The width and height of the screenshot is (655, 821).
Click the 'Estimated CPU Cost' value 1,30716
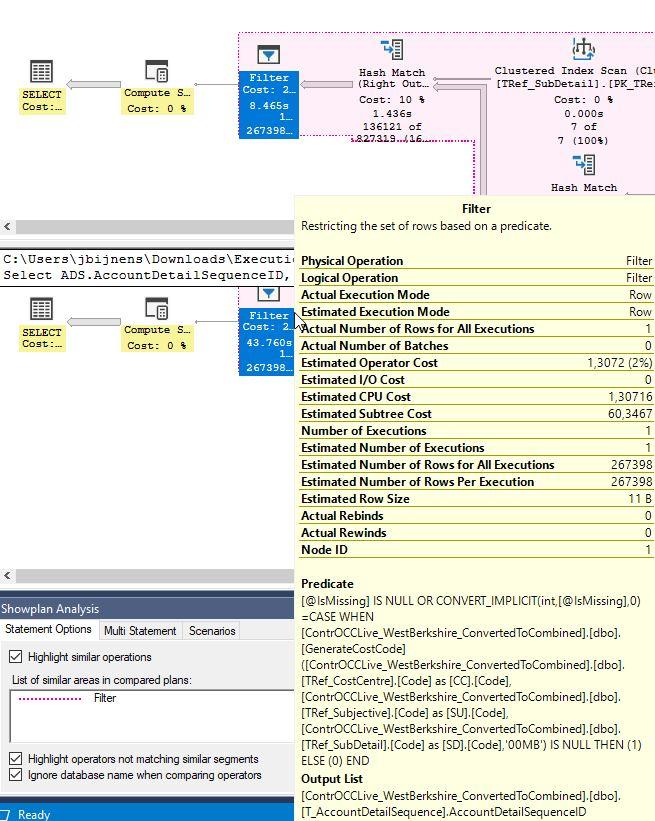coord(630,397)
